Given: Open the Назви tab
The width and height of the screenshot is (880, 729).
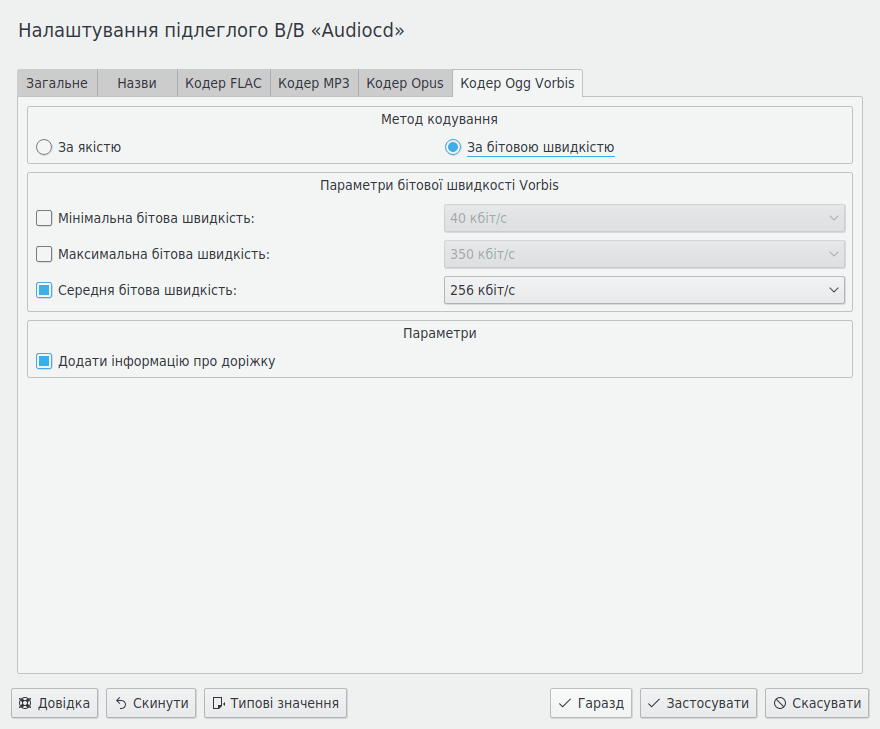Looking at the screenshot, I should pyautogui.click(x=137, y=83).
